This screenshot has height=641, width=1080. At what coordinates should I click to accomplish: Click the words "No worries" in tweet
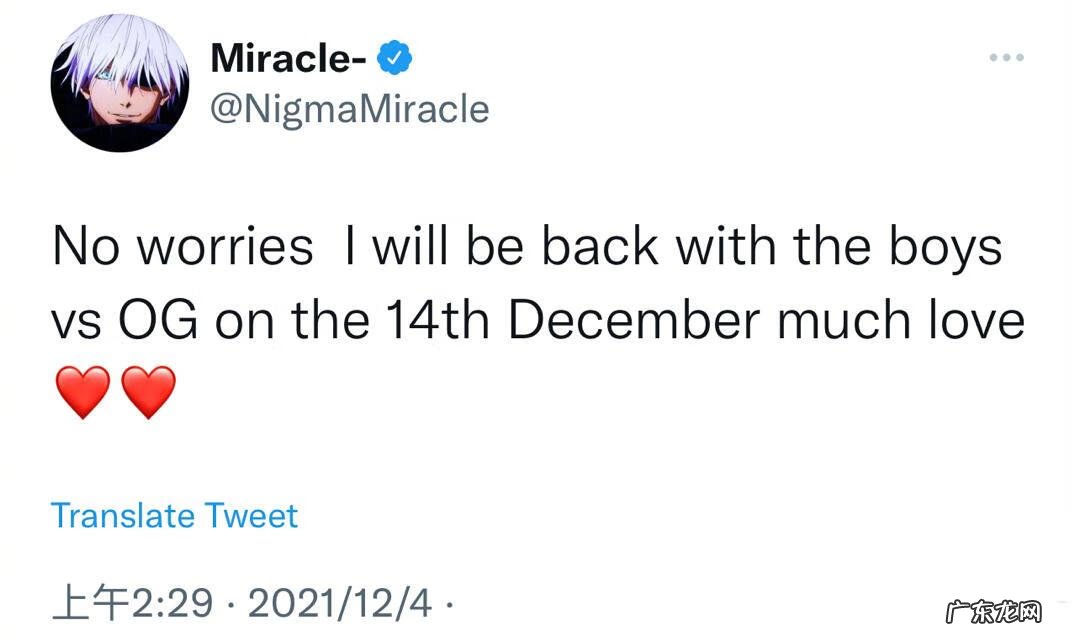182,247
